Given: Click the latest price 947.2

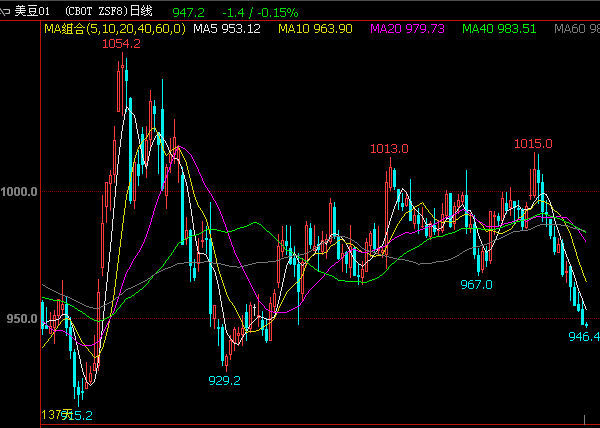Looking at the screenshot, I should [x=189, y=13].
